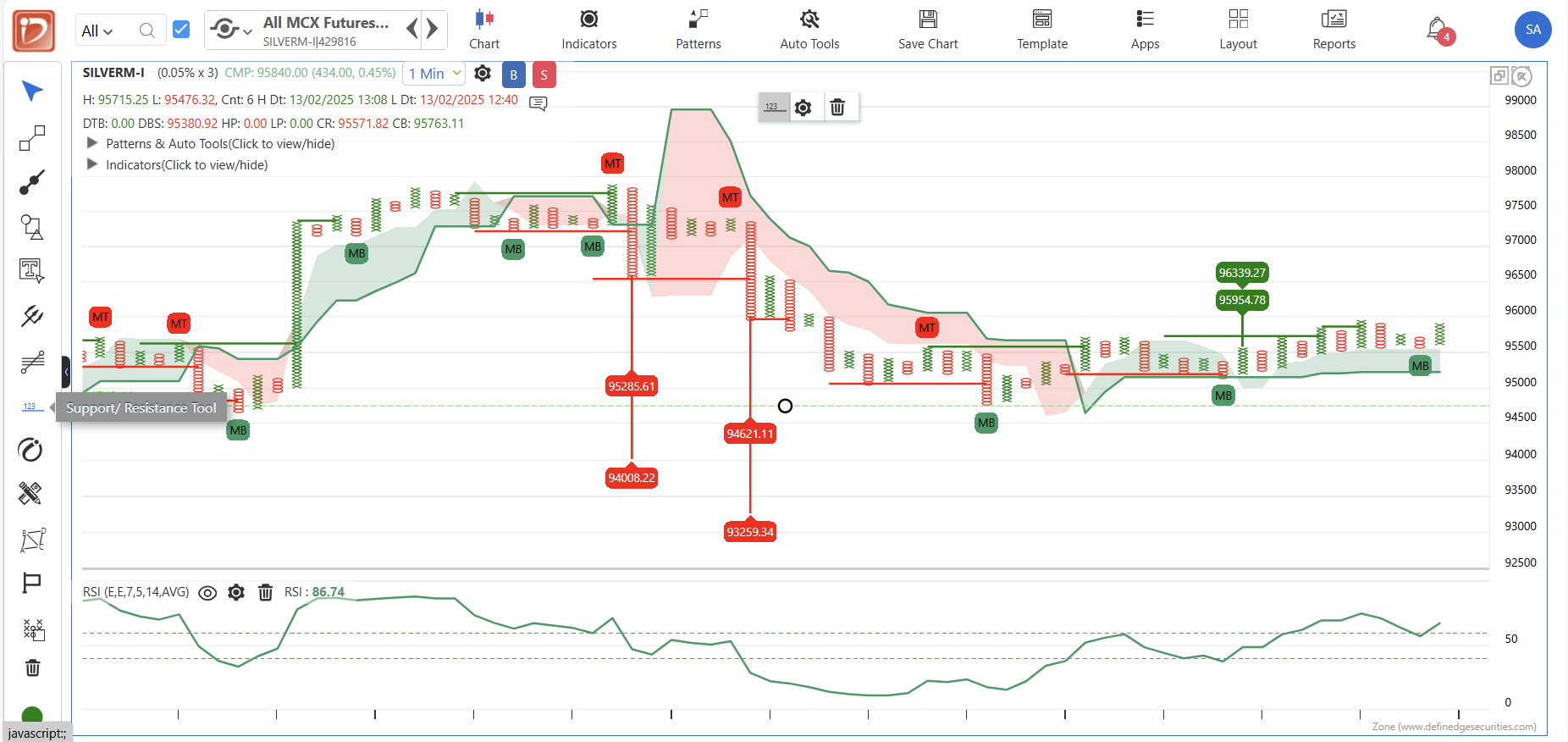
Task: Pick the pitchfork drawing tool
Action: (x=32, y=316)
